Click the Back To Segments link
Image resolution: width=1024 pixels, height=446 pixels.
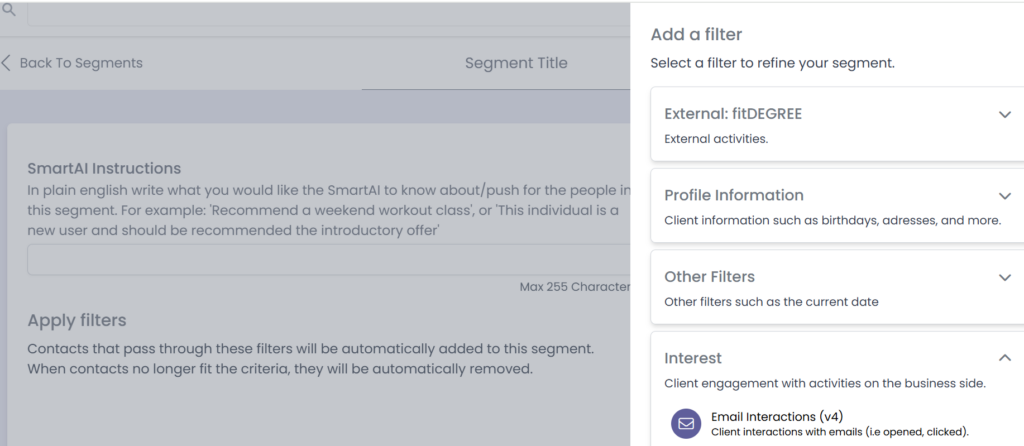pos(81,63)
